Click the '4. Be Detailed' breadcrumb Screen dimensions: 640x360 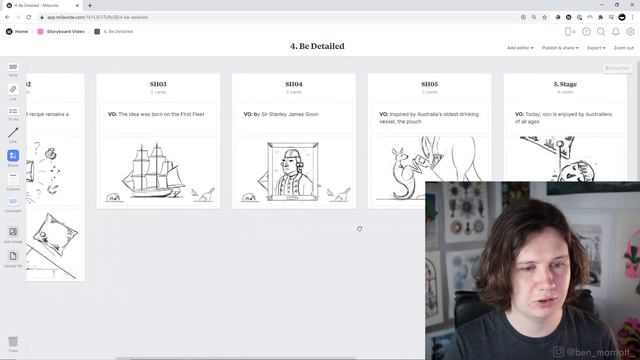pyautogui.click(x=113, y=31)
